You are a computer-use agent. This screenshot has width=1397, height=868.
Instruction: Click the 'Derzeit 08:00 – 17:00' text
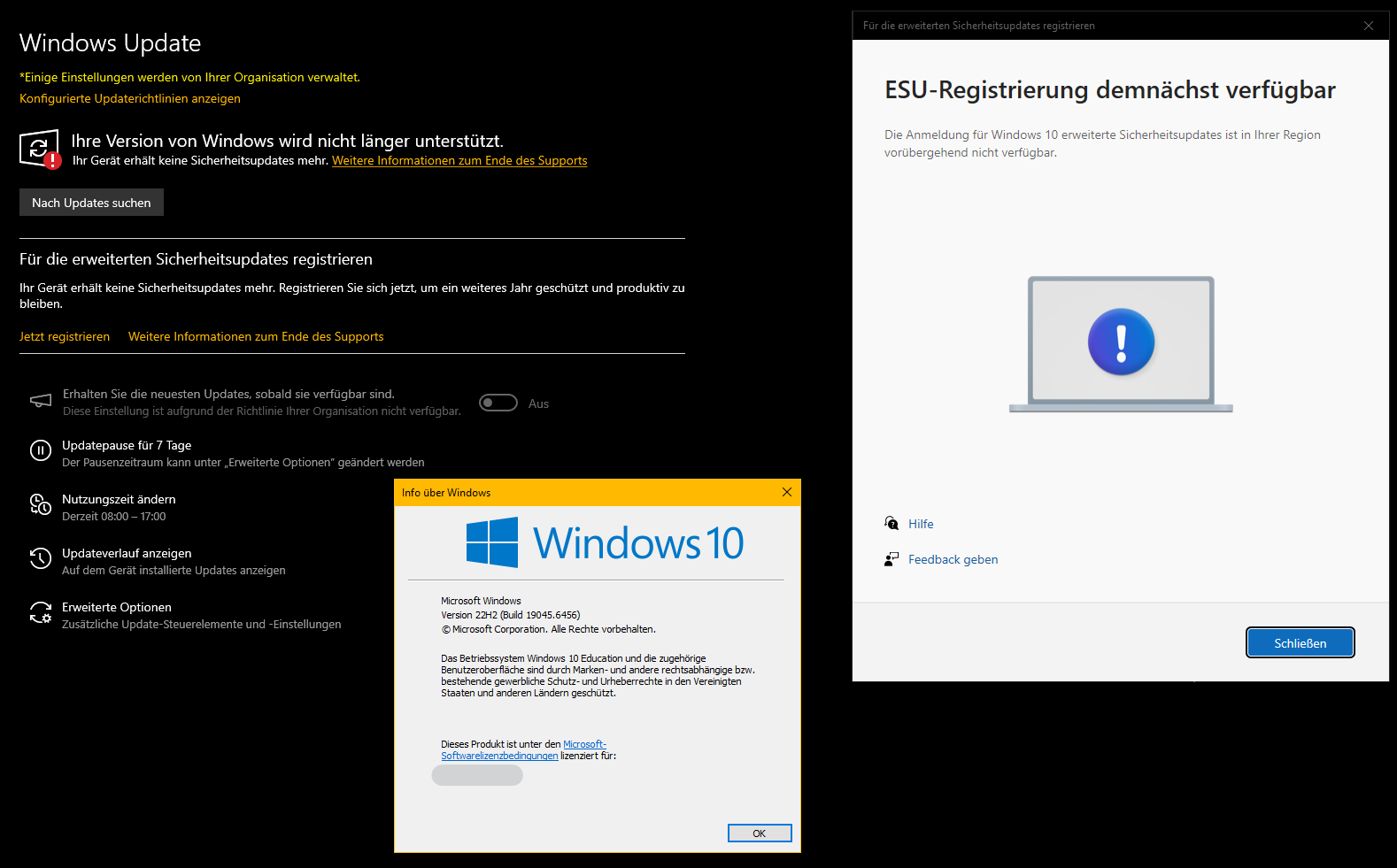coord(113,516)
